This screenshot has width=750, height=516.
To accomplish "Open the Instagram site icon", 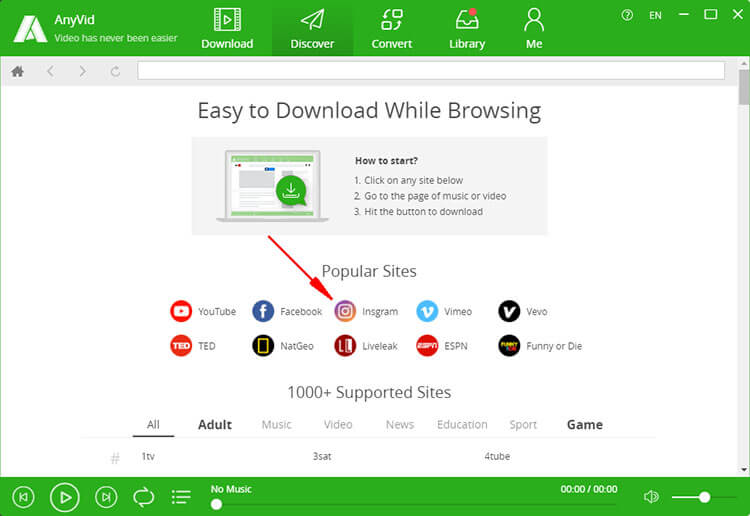I will click(345, 311).
